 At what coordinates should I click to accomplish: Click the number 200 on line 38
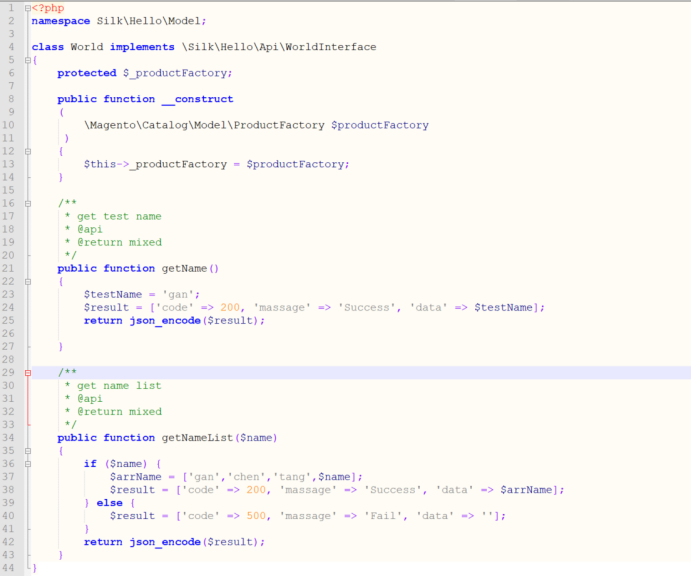click(x=256, y=490)
